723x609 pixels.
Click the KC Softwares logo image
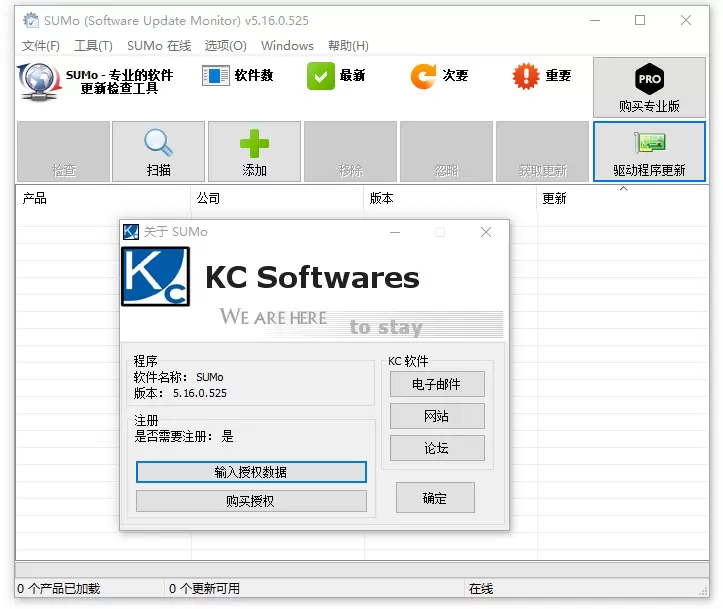click(x=155, y=276)
